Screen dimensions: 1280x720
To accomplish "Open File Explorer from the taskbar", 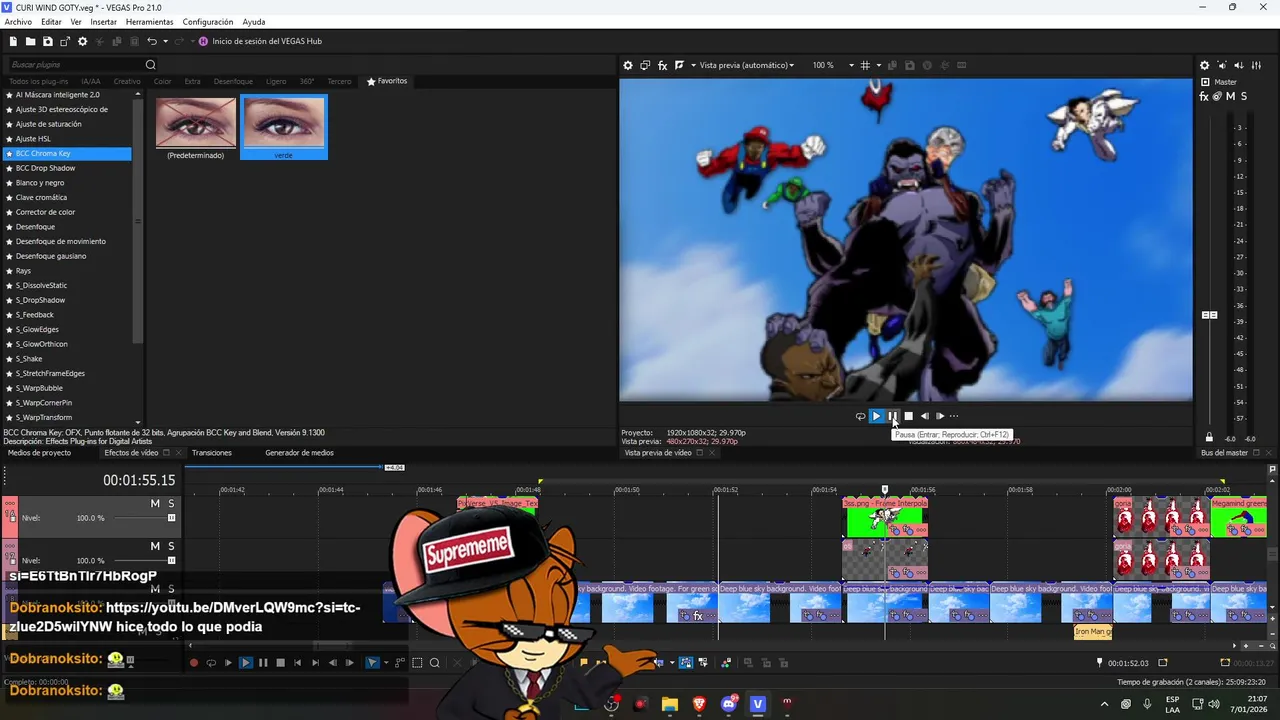I will tap(669, 704).
